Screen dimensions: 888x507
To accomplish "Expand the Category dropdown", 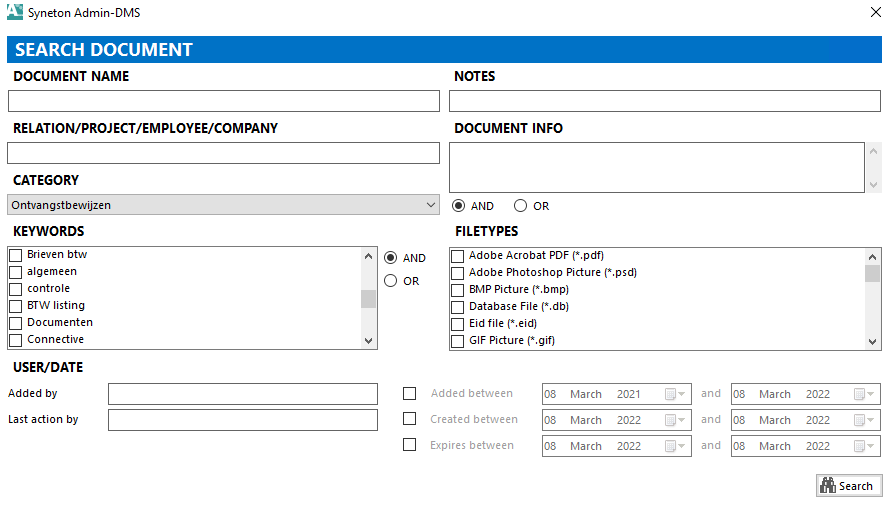I will click(x=431, y=205).
